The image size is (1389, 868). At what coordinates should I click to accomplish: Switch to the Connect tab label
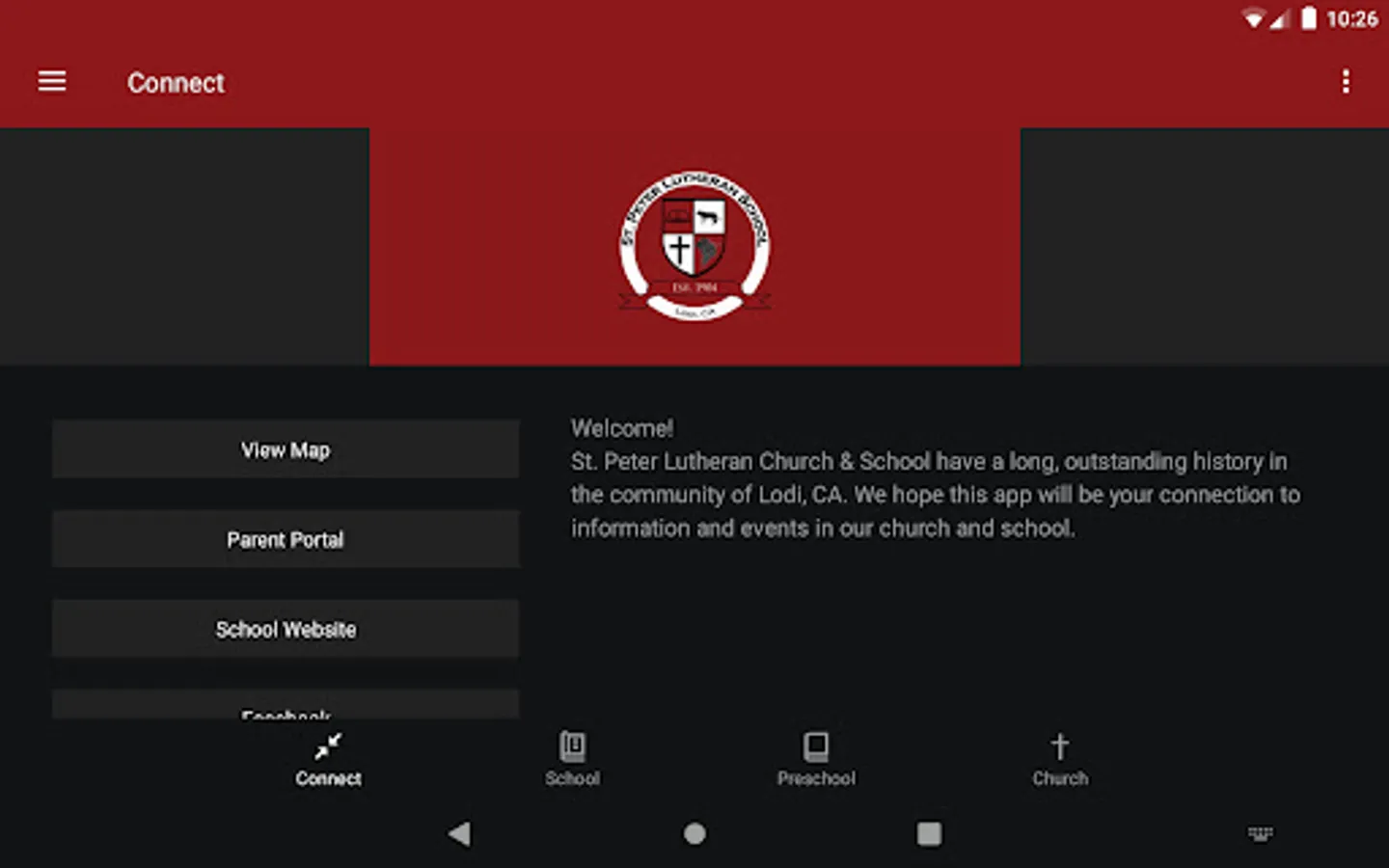coord(328,778)
